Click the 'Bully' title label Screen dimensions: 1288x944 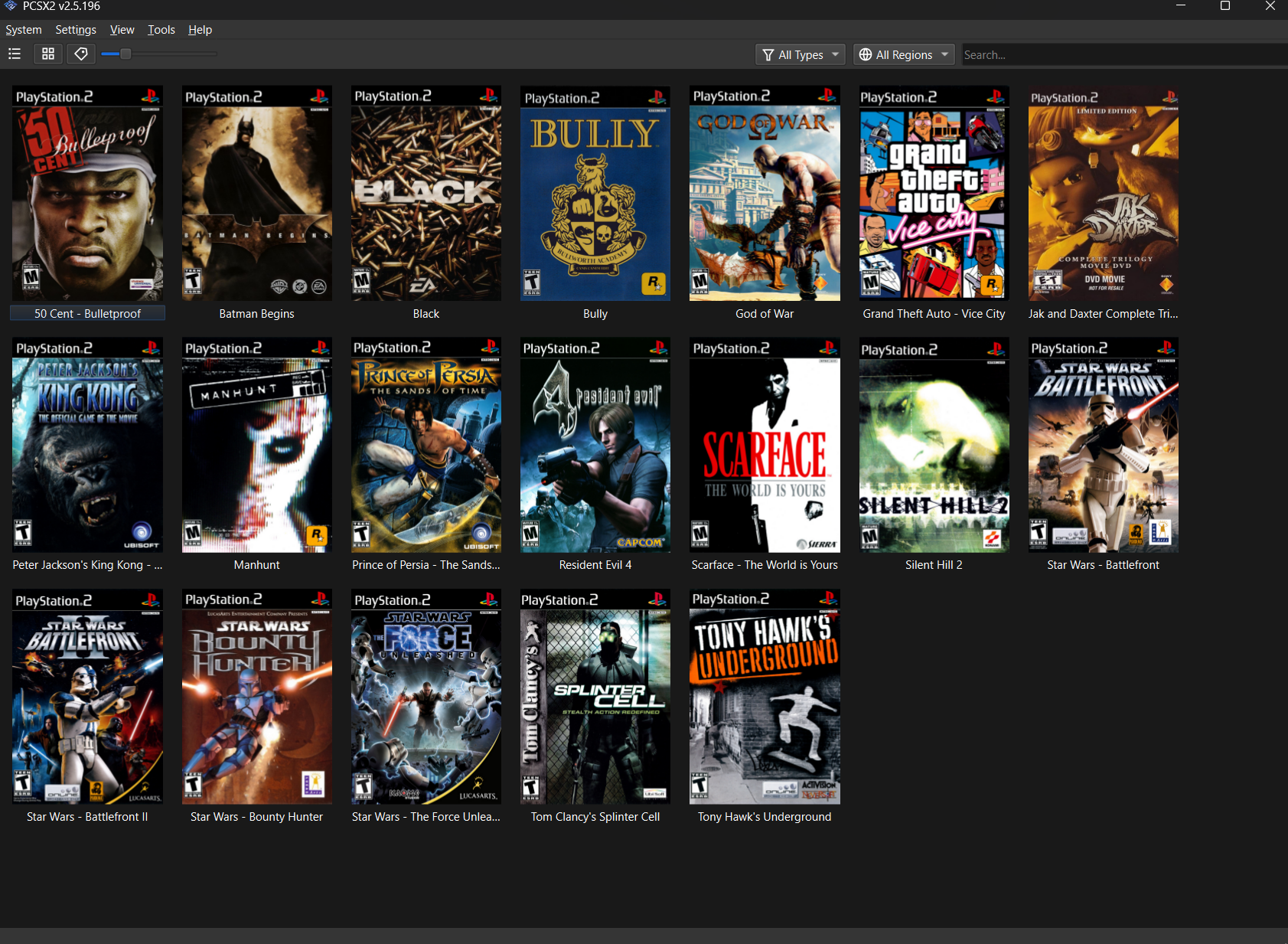pos(595,314)
